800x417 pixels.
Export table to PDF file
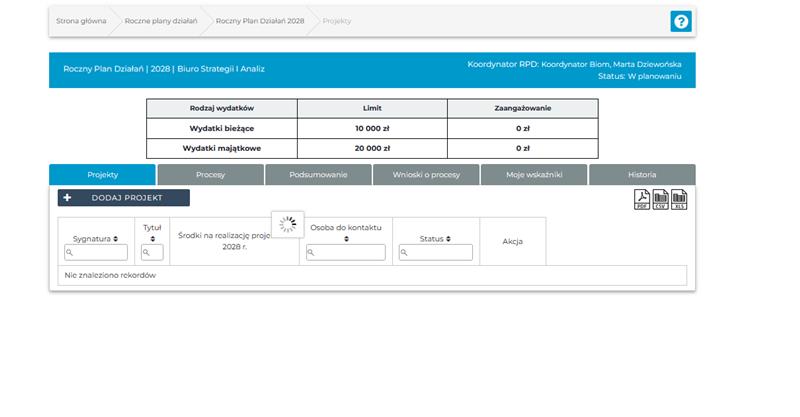[642, 200]
